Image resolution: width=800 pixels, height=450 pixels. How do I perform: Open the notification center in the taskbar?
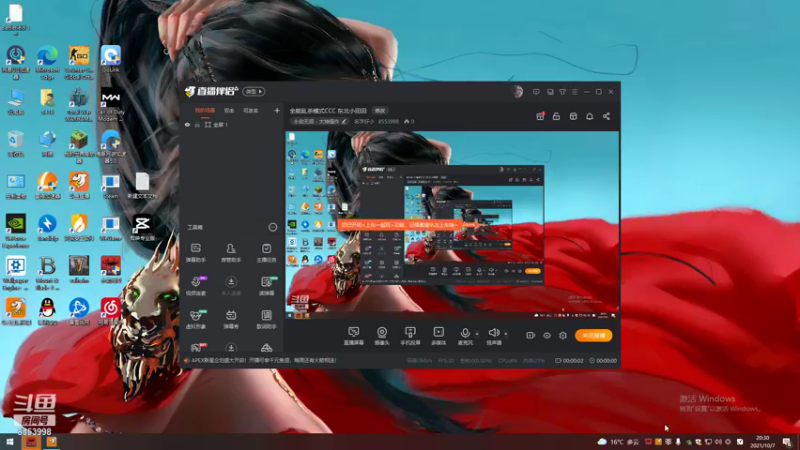click(x=787, y=442)
